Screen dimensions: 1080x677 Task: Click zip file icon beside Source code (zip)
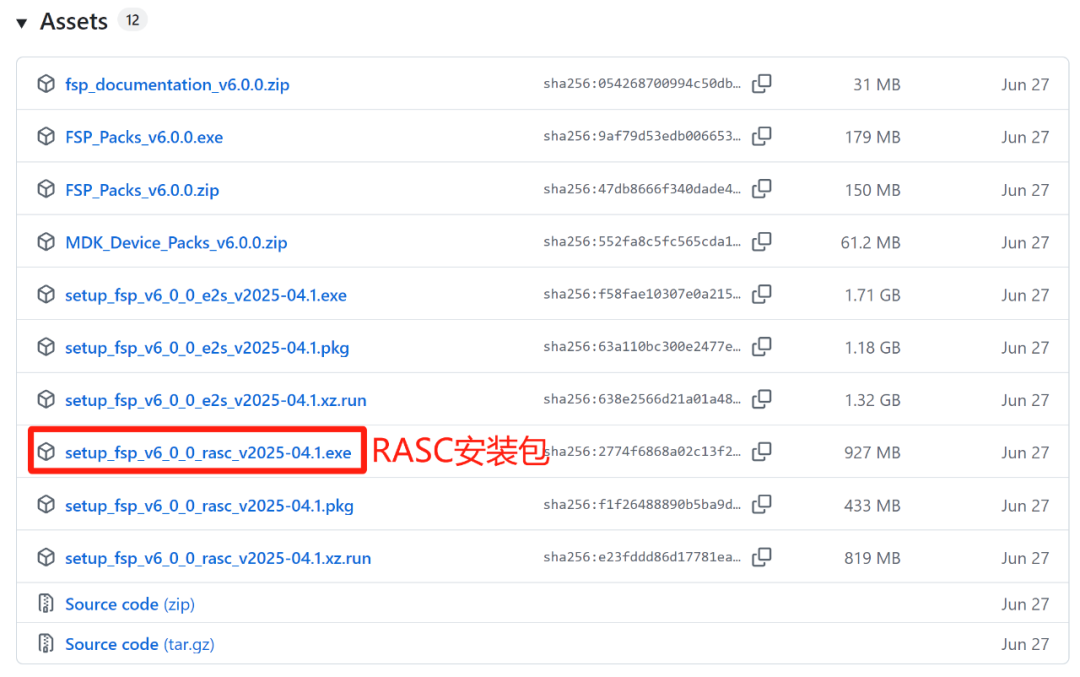[x=45, y=603]
